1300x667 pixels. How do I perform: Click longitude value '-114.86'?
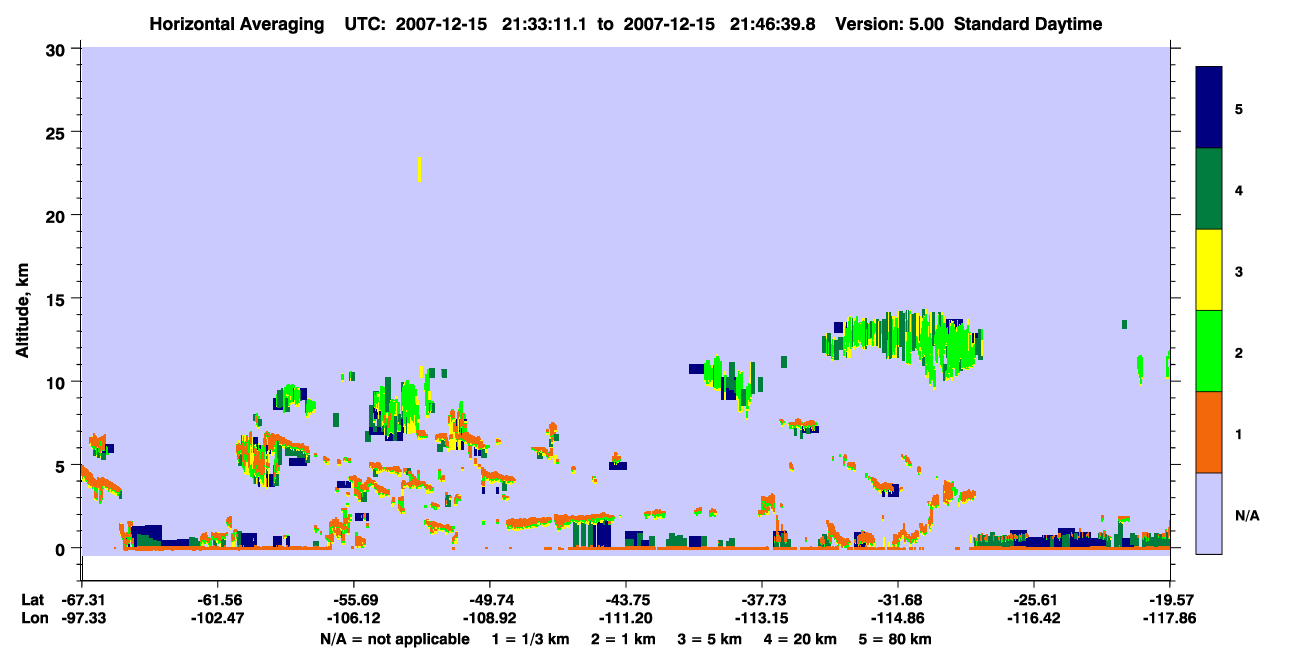coord(898,618)
